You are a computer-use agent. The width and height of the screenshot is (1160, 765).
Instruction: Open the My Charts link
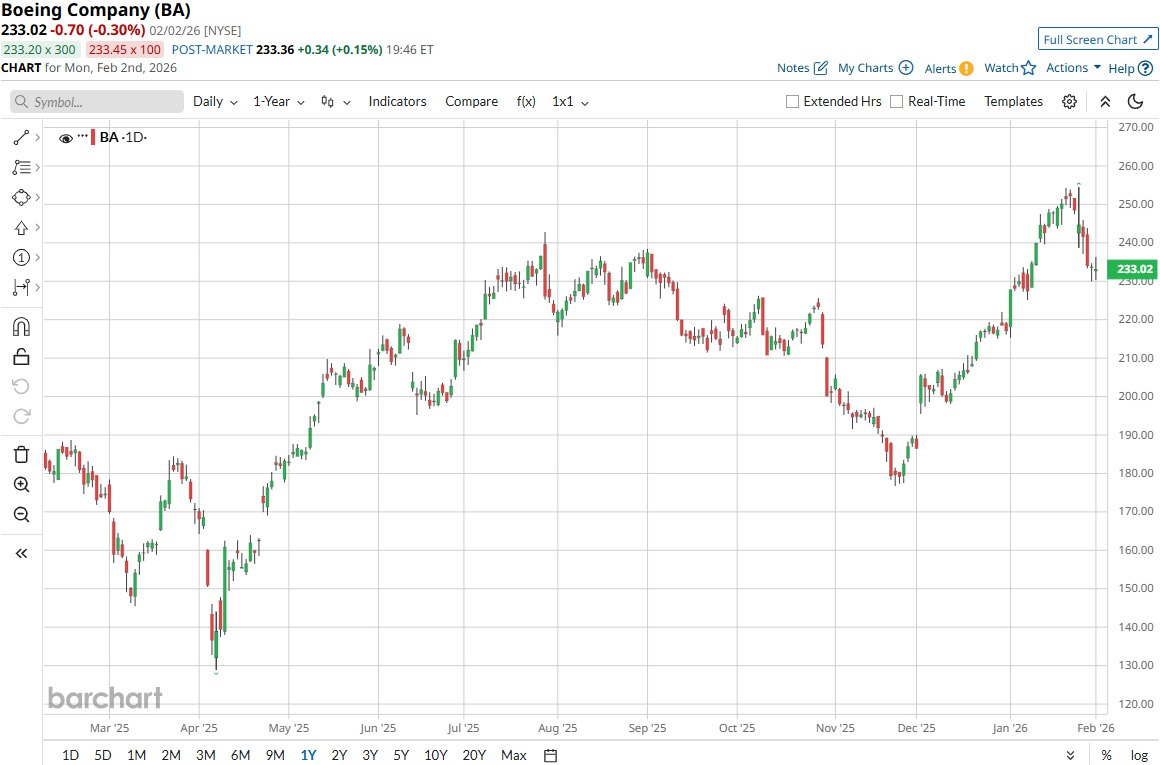[874, 68]
